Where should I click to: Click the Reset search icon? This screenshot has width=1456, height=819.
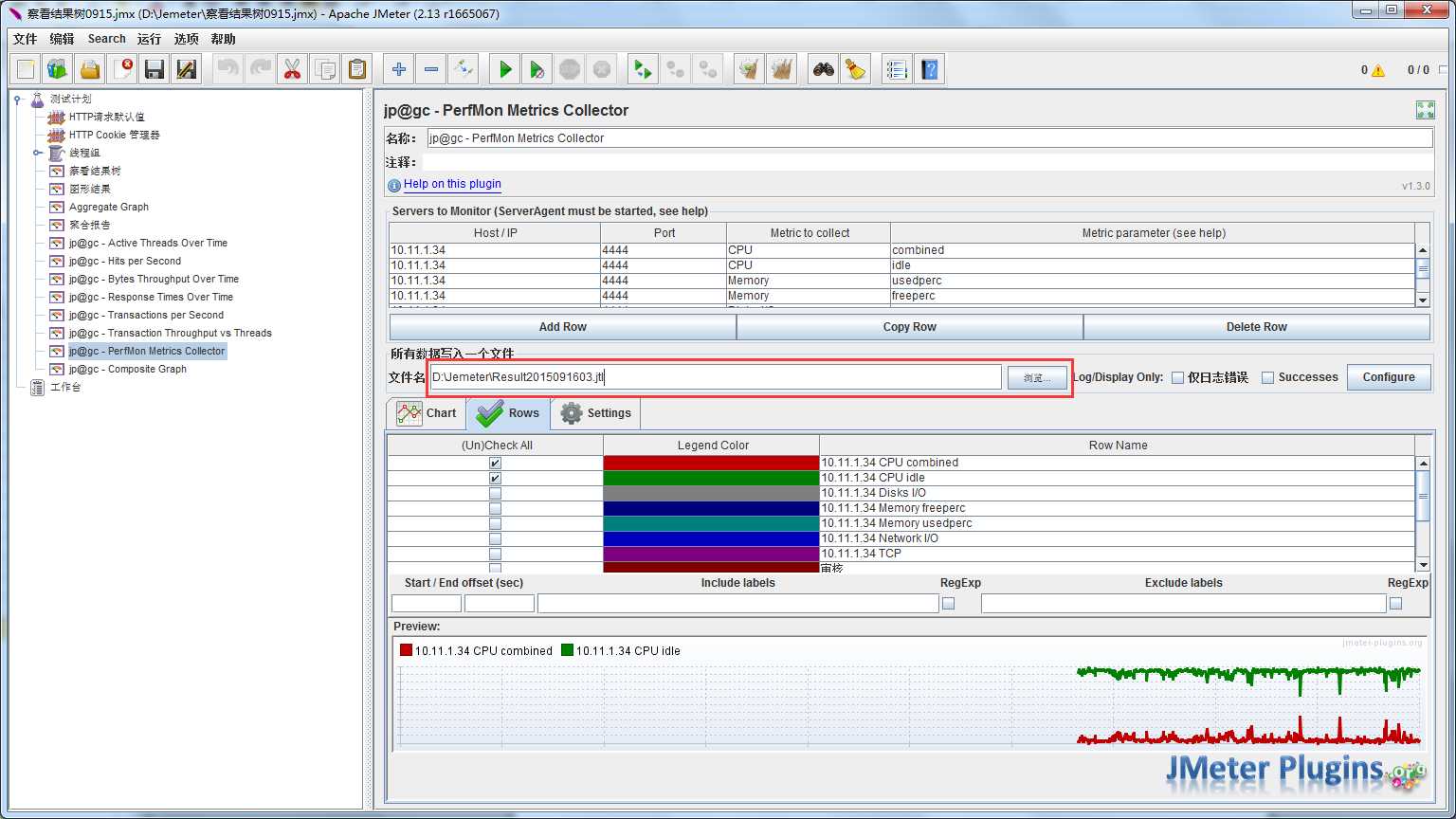855,69
